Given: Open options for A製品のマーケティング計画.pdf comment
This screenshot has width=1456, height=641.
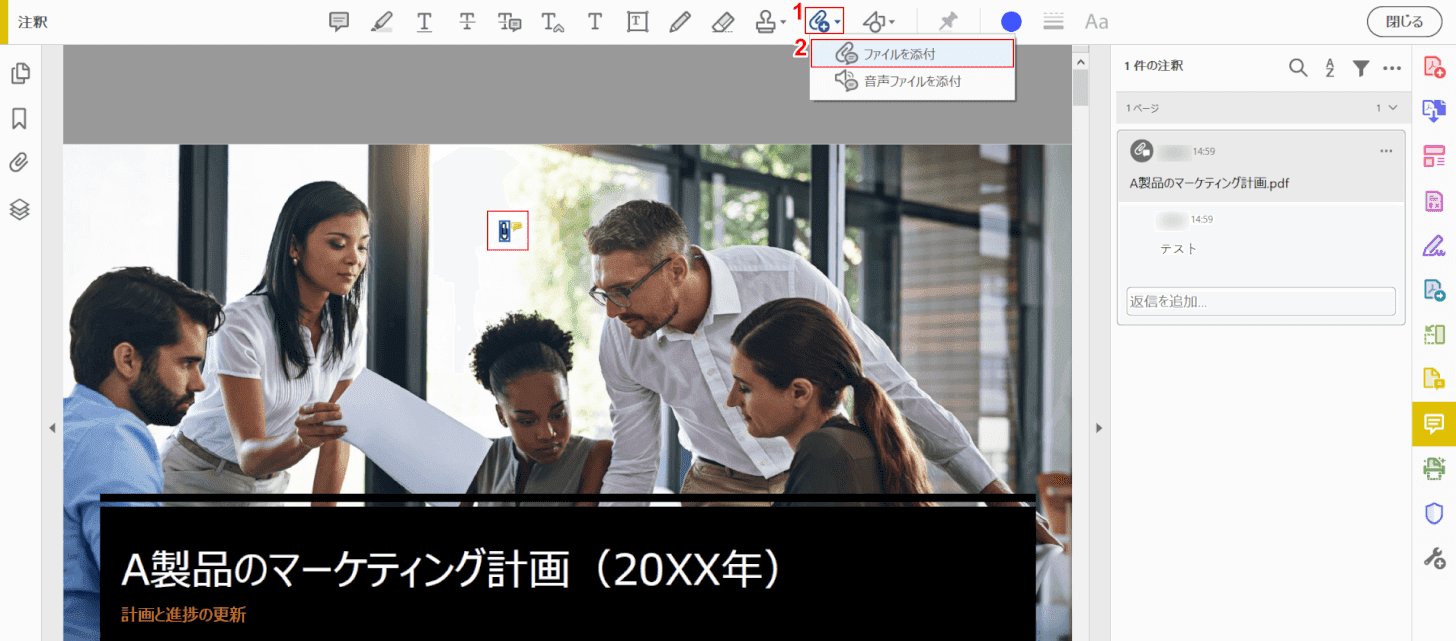Looking at the screenshot, I should coord(1386,151).
